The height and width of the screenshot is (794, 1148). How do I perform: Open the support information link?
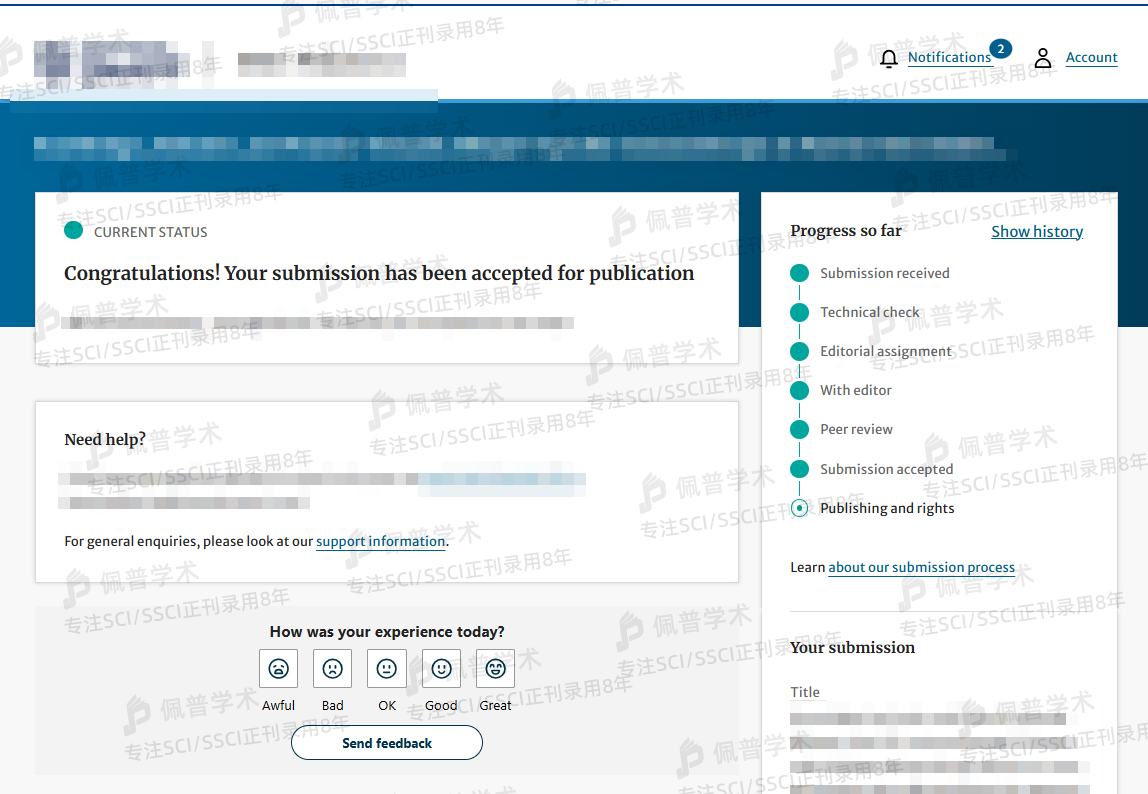tap(381, 541)
